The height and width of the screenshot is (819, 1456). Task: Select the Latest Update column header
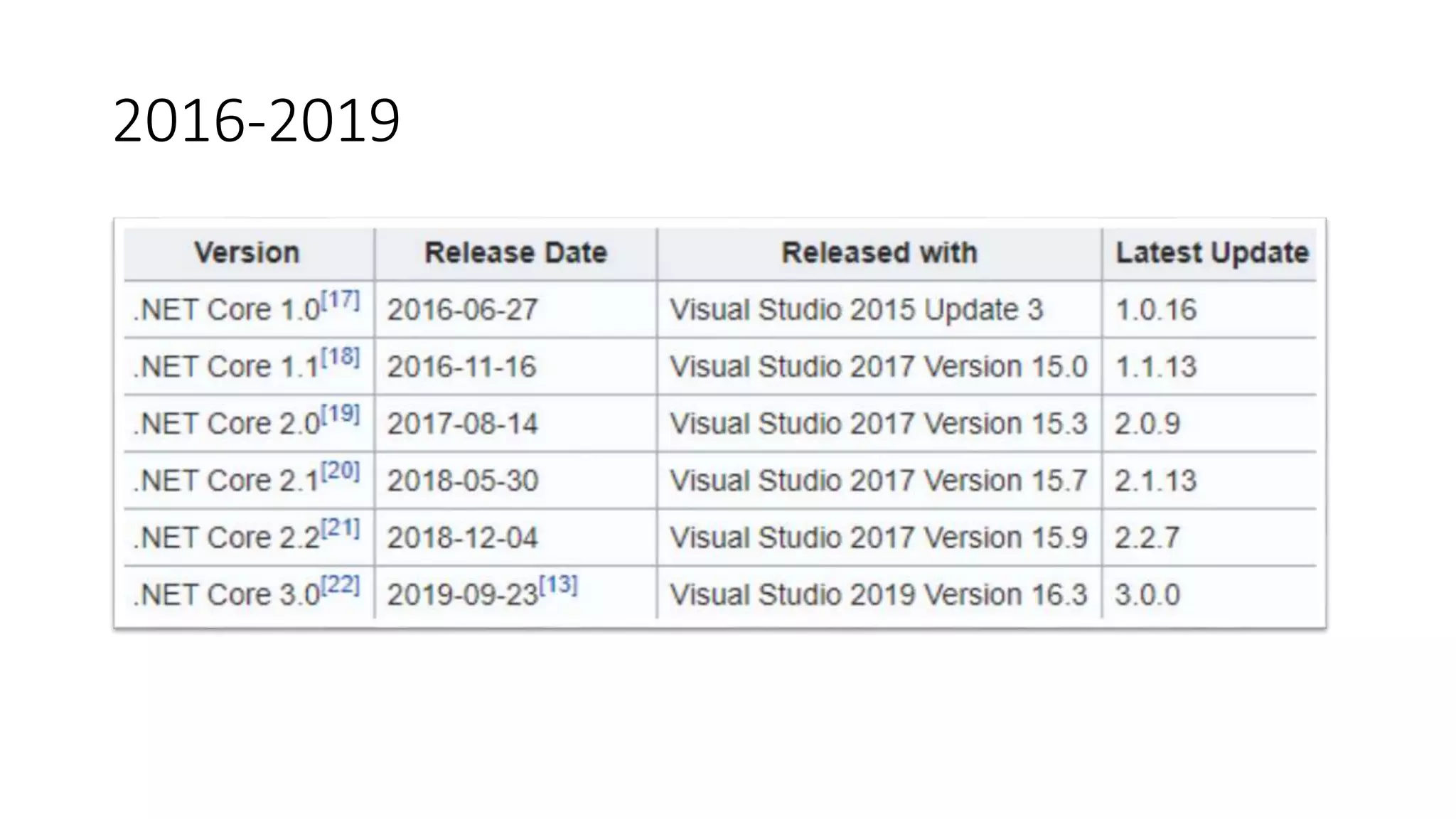[x=1211, y=253]
